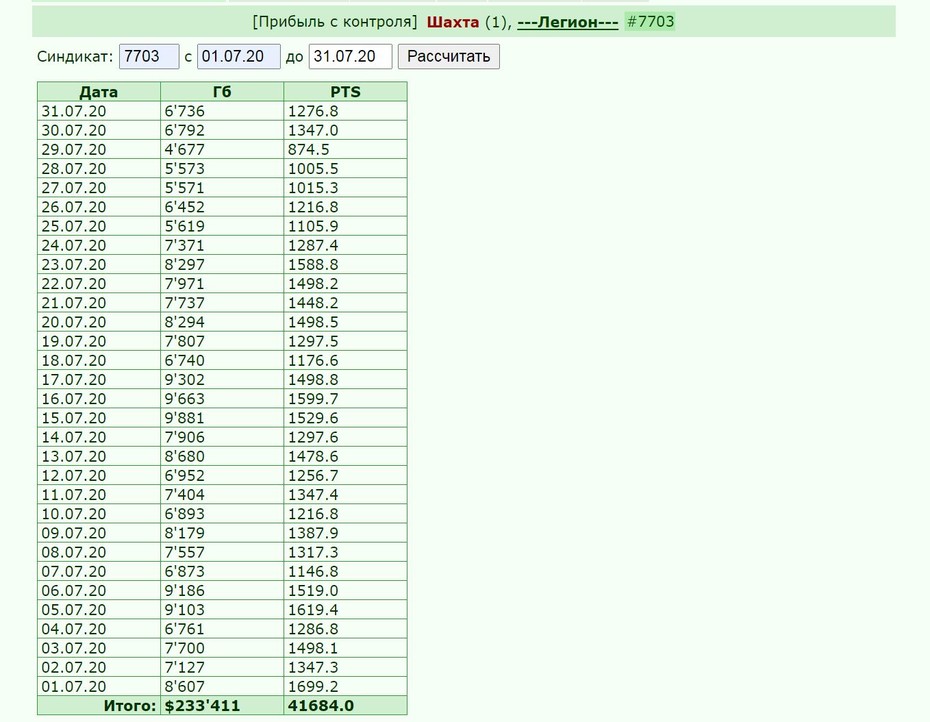930x722 pixels.
Task: Select date cell 13.07.20
Action: pyautogui.click(x=74, y=456)
